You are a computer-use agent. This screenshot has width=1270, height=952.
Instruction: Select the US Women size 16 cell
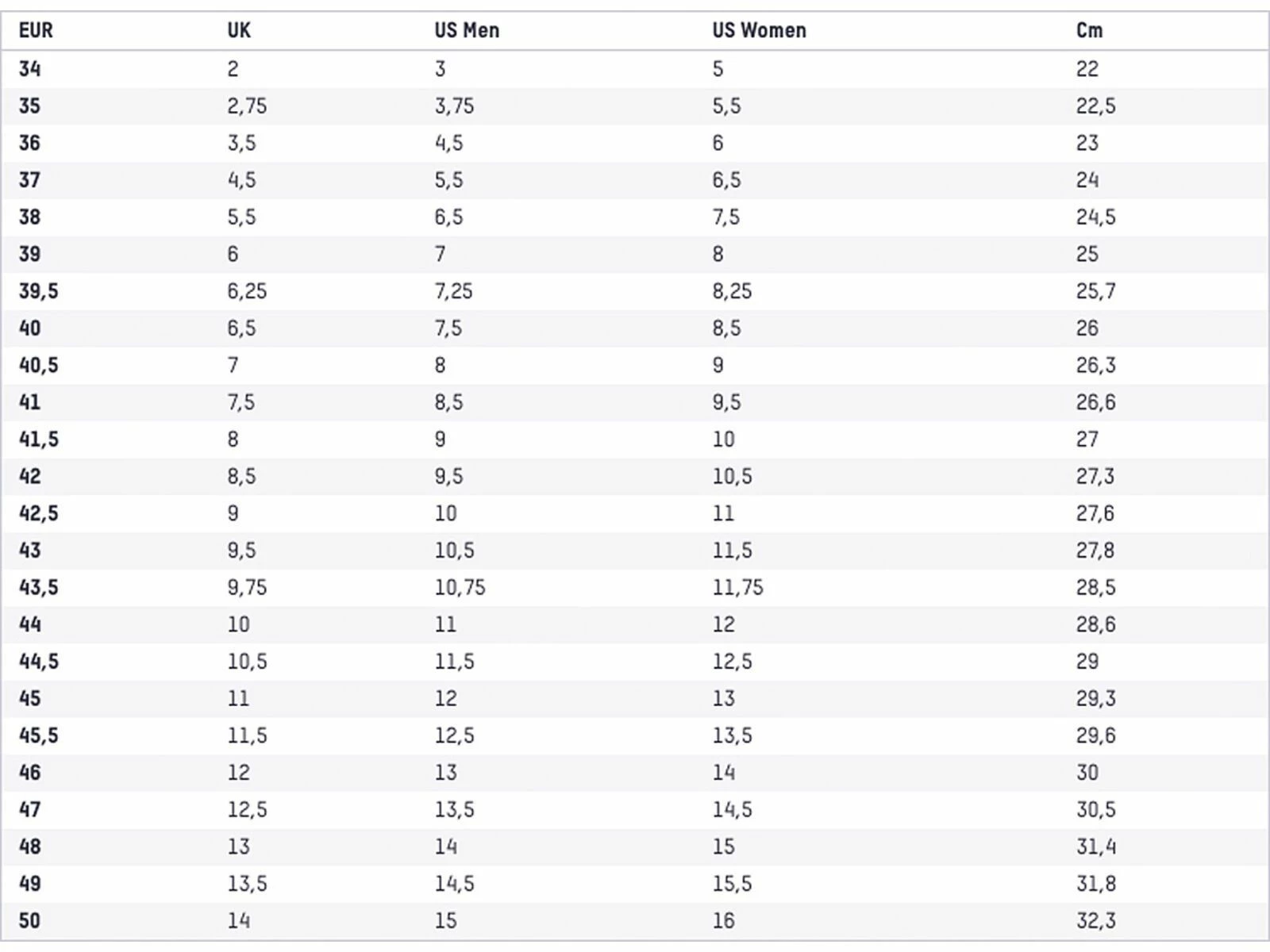tap(723, 921)
